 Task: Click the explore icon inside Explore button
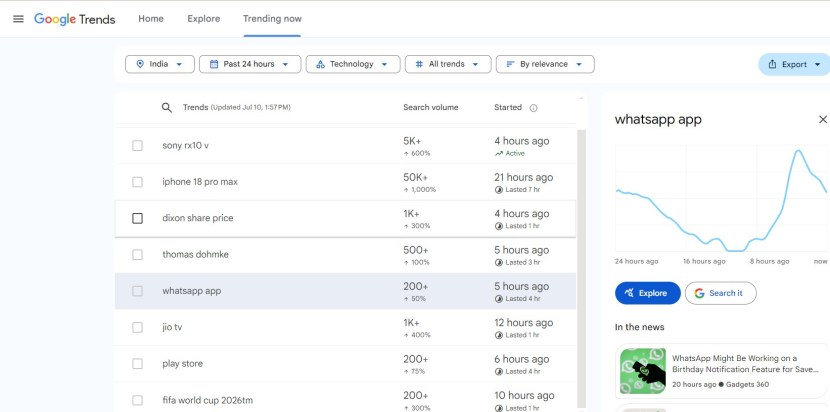(629, 293)
